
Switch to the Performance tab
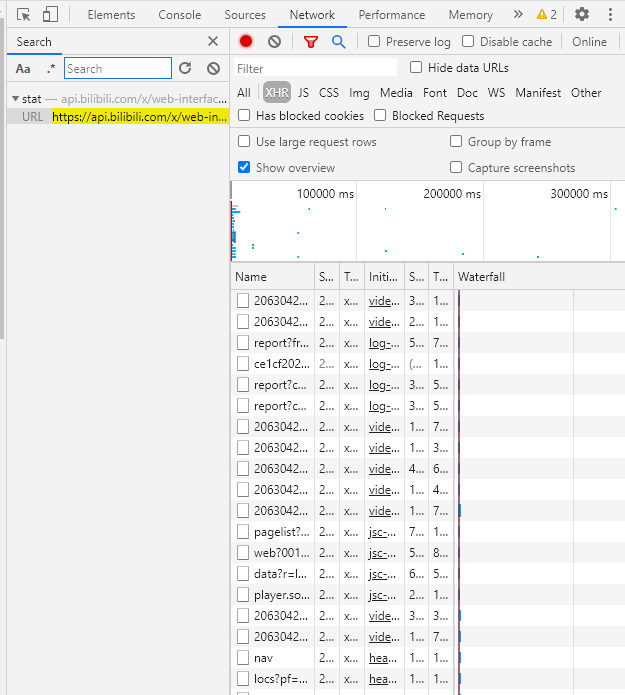391,15
